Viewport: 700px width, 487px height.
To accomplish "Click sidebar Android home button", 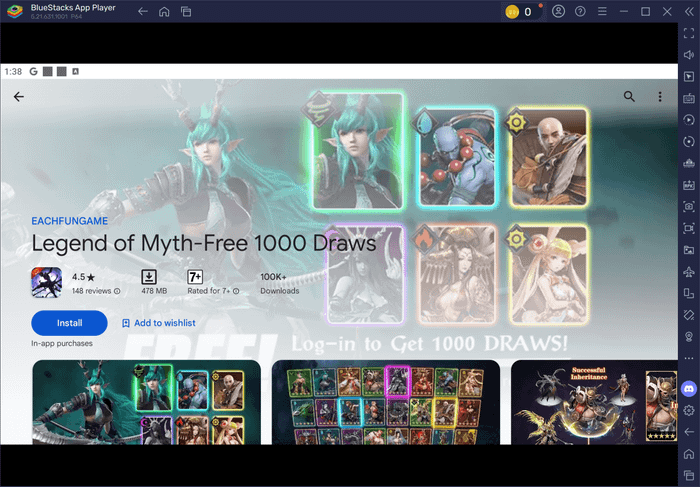I will pyautogui.click(x=689, y=454).
